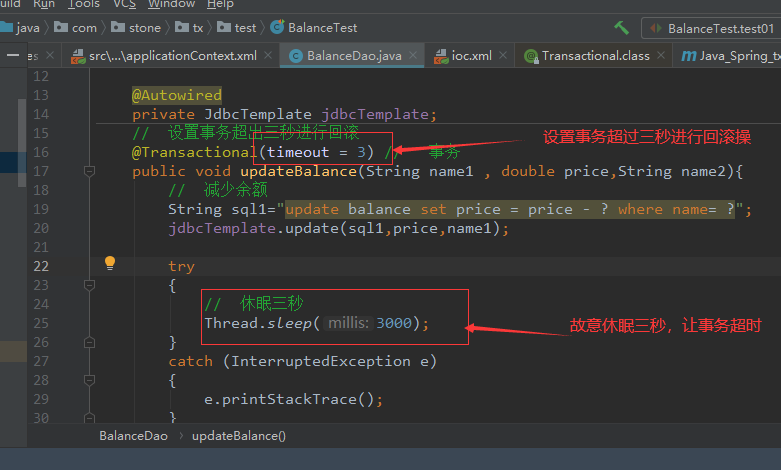This screenshot has height=470, width=781.
Task: Click the JdbcTemplate field declaration
Action: click(x=284, y=115)
